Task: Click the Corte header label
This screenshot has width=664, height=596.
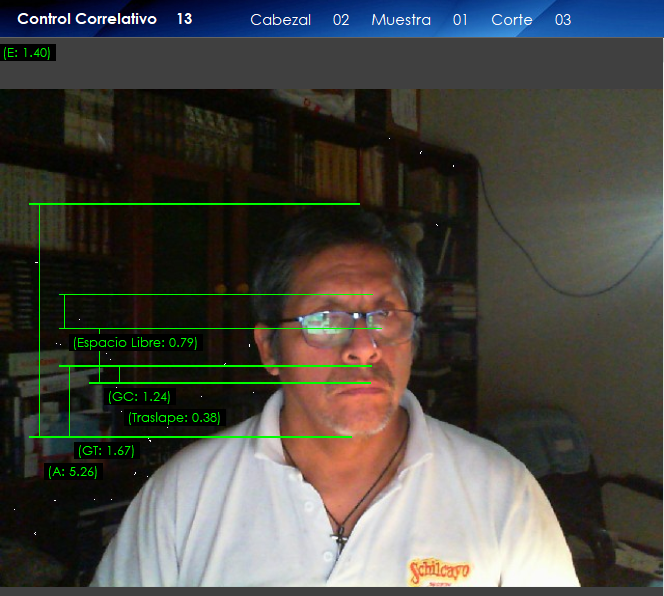Action: pyautogui.click(x=511, y=20)
